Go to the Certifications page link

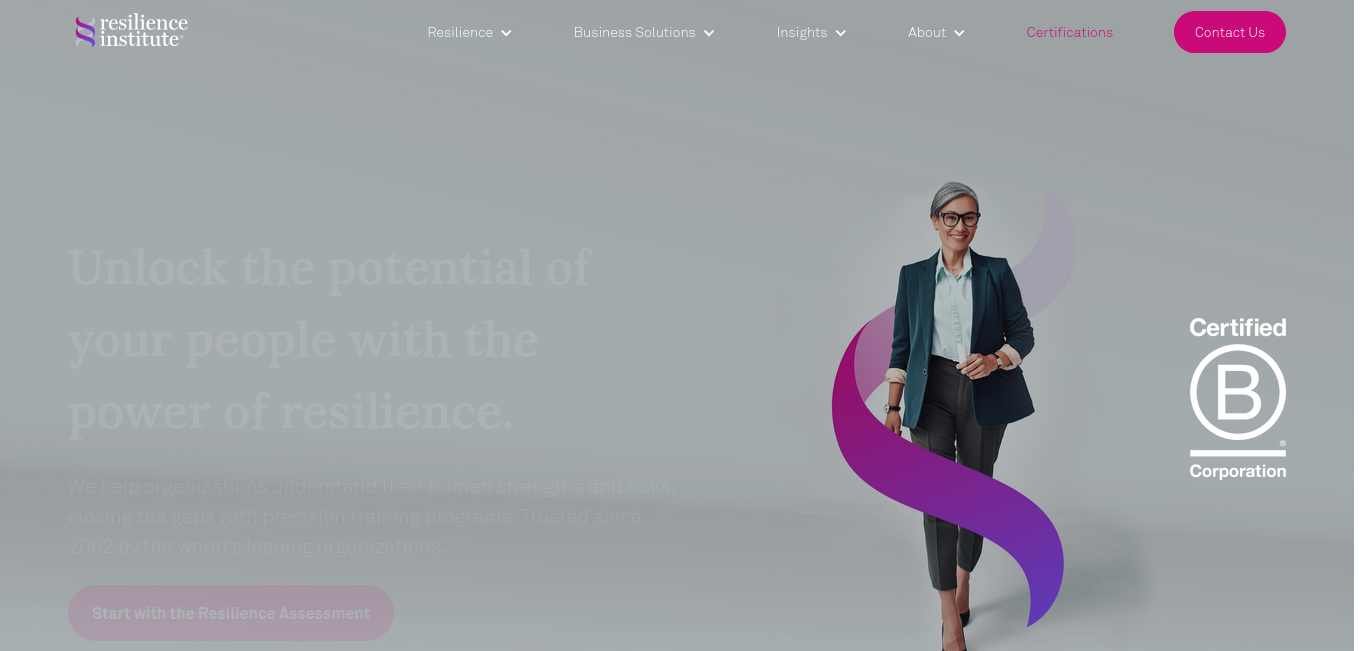point(1069,32)
